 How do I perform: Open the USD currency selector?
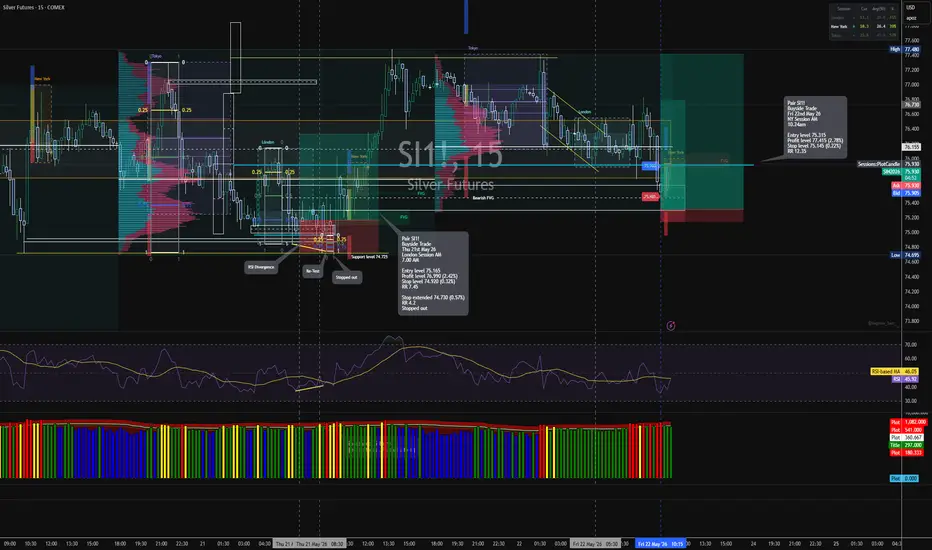[x=911, y=8]
